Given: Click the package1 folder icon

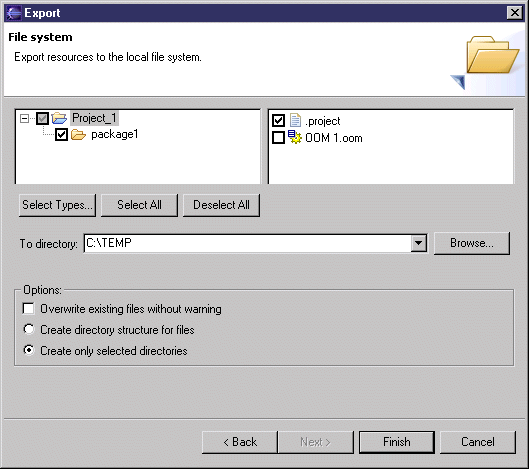Looking at the screenshot, I should [x=78, y=135].
